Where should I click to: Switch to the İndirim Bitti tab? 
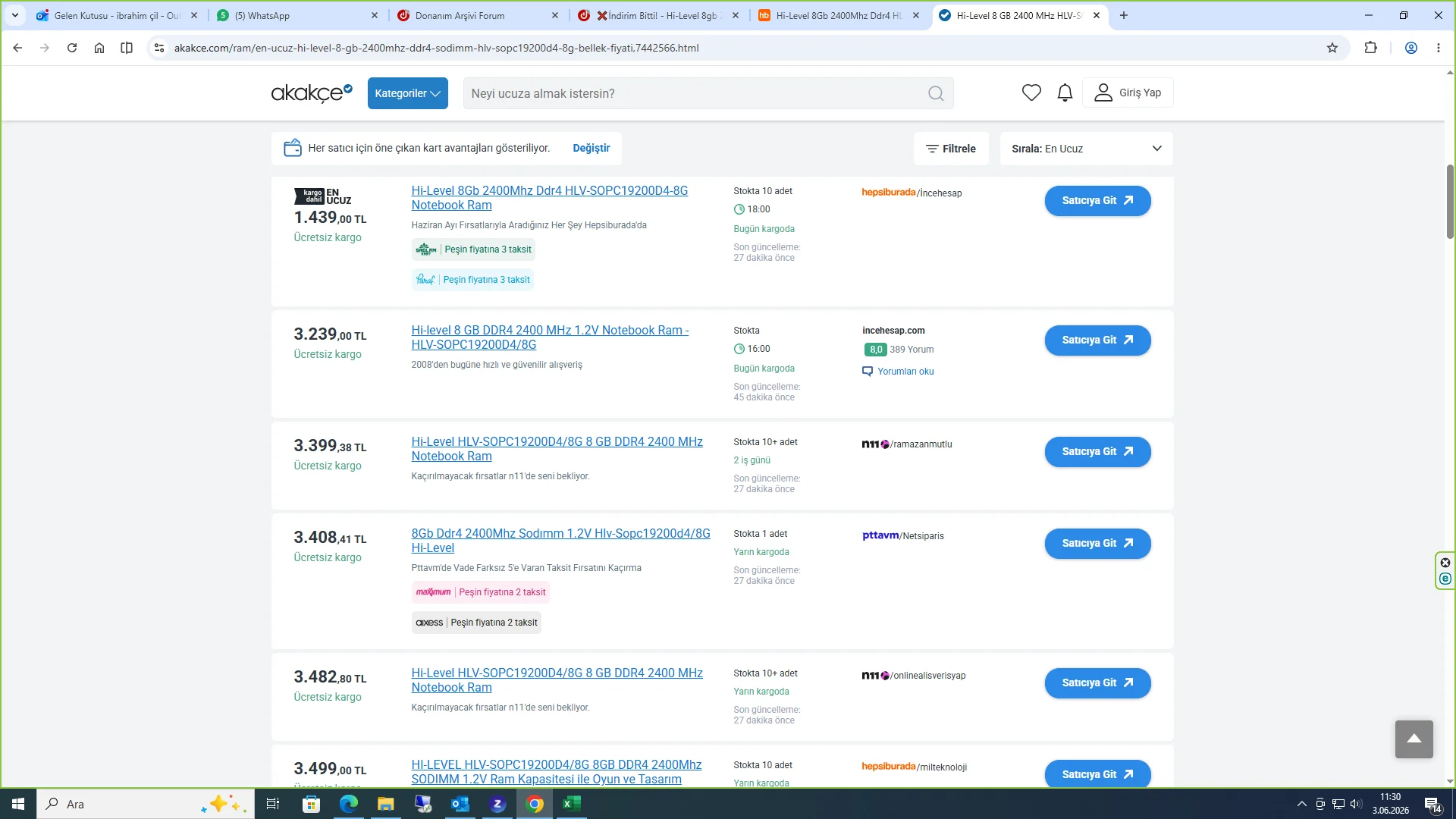[x=658, y=15]
